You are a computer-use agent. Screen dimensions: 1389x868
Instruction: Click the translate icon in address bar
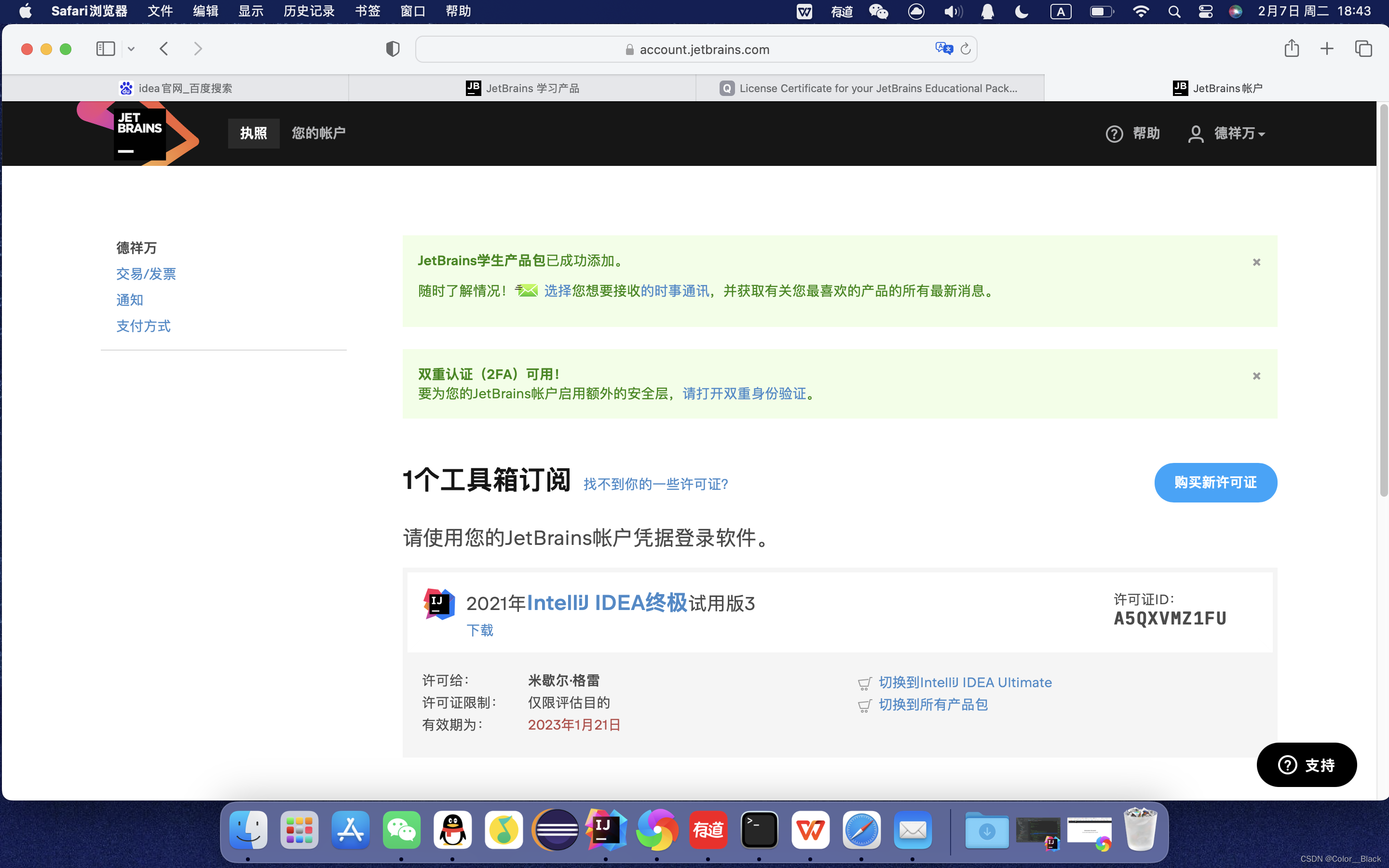coord(943,49)
